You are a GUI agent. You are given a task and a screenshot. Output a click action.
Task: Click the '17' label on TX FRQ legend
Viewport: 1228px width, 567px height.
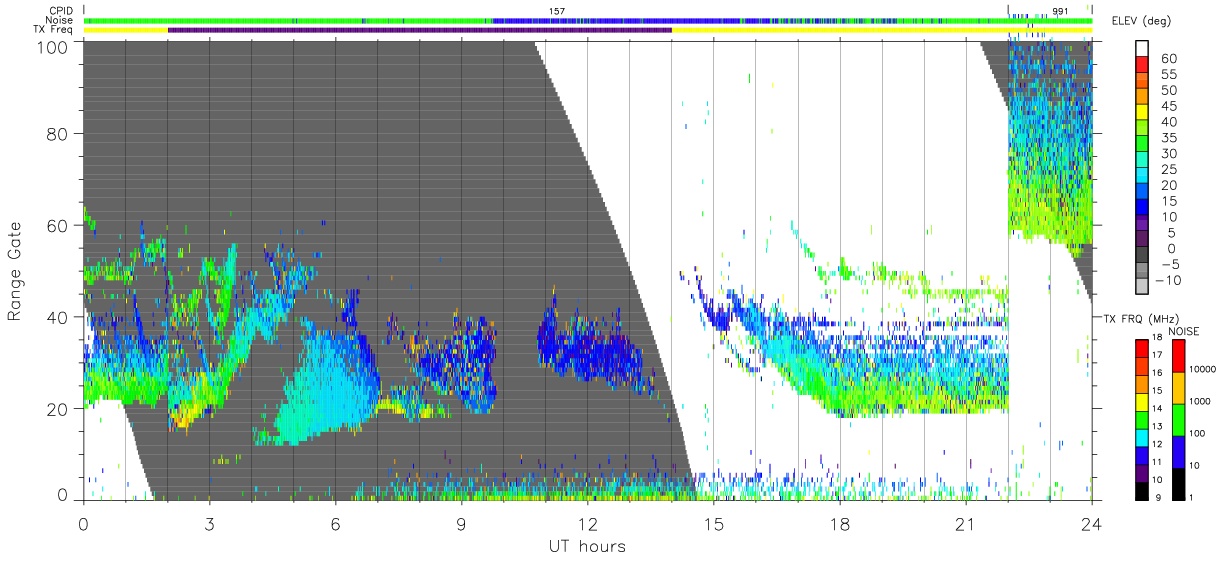pyautogui.click(x=1157, y=355)
